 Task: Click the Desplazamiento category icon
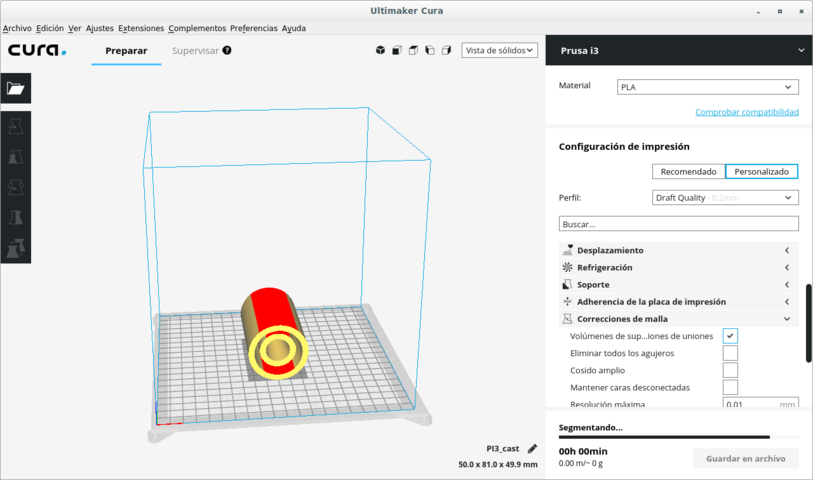568,250
